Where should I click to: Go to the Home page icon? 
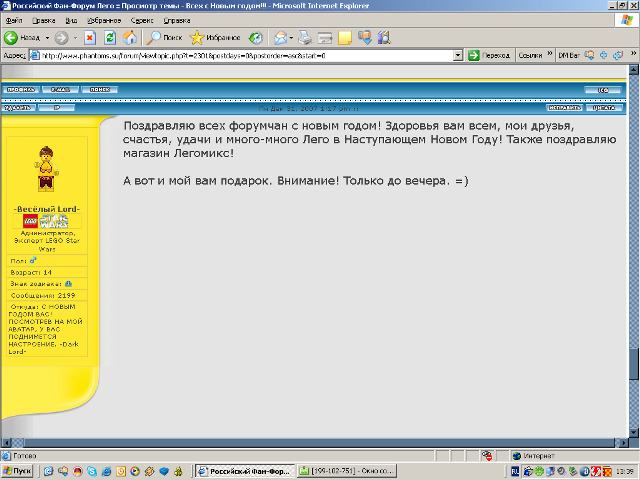[x=130, y=38]
